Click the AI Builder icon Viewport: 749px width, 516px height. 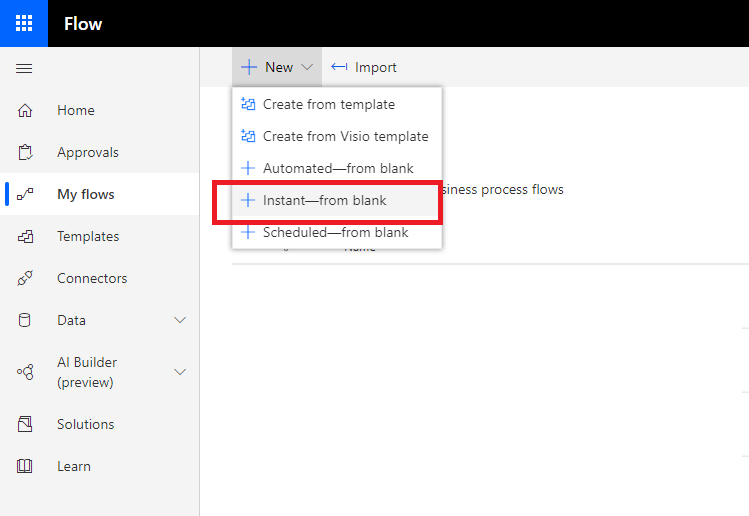pyautogui.click(x=25, y=372)
